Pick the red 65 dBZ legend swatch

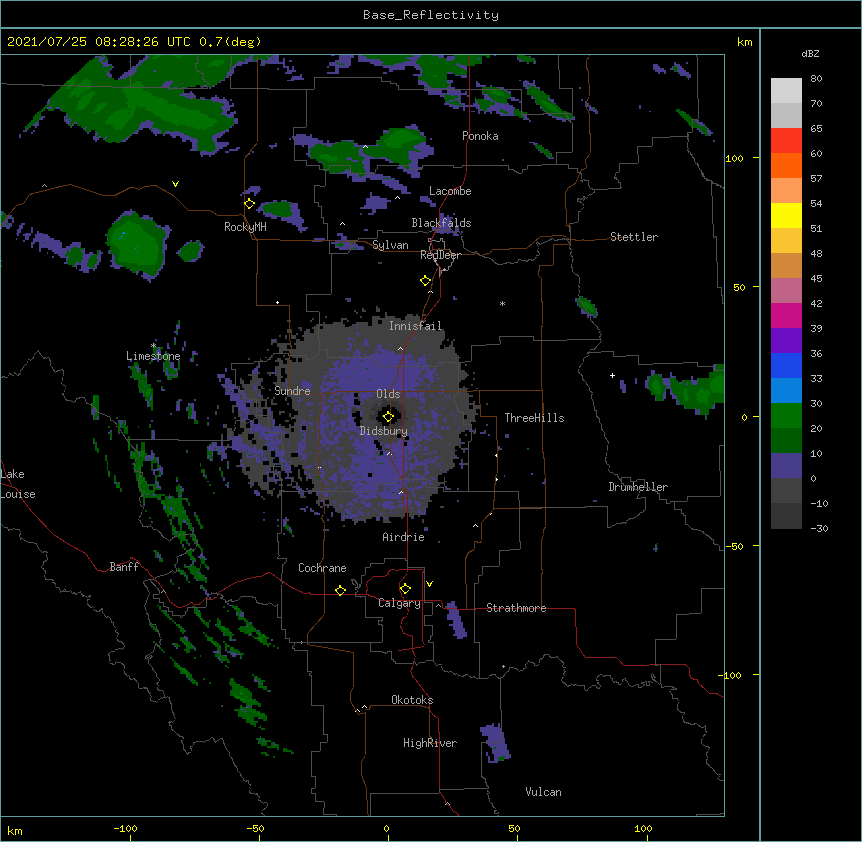point(786,140)
